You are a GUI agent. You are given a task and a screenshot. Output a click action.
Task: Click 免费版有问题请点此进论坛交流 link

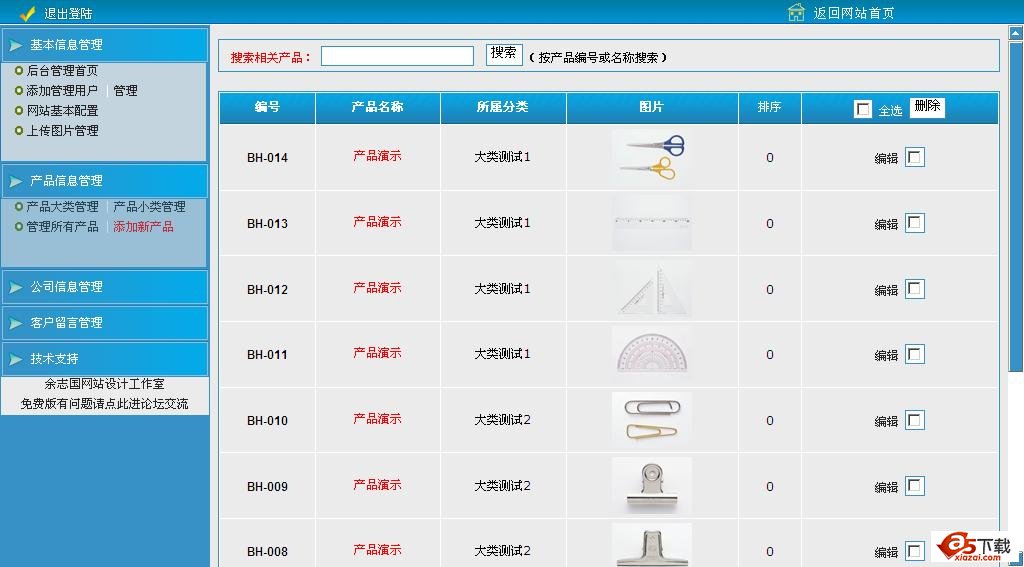click(104, 404)
